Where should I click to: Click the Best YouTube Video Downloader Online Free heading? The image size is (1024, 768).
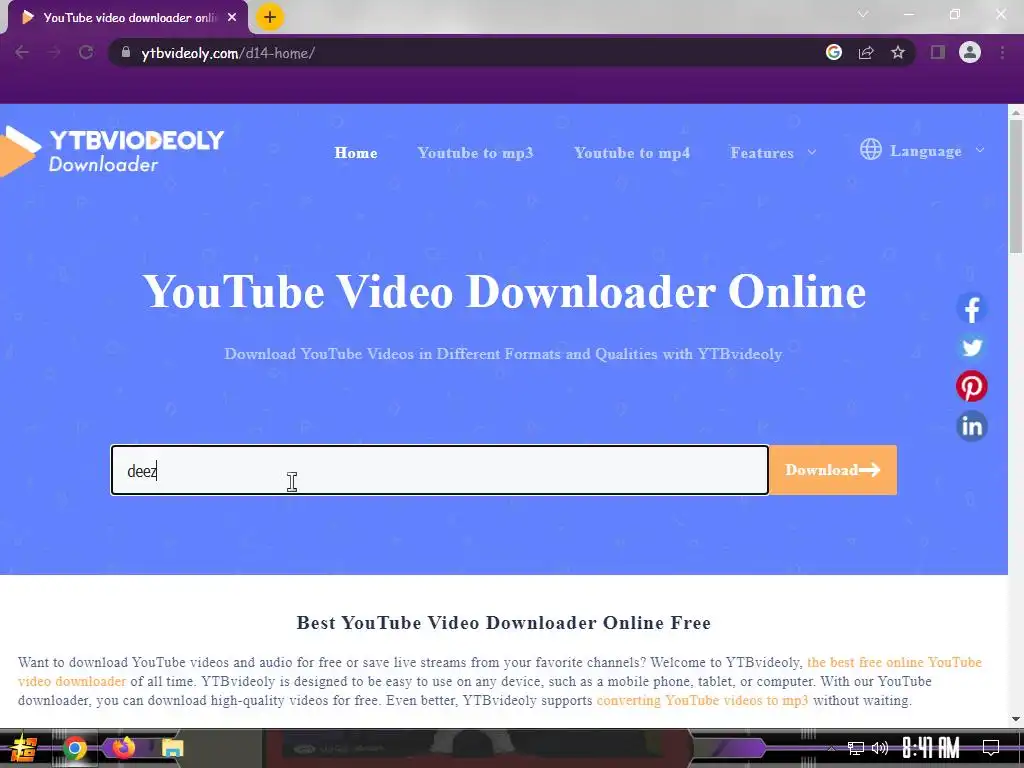tap(504, 622)
